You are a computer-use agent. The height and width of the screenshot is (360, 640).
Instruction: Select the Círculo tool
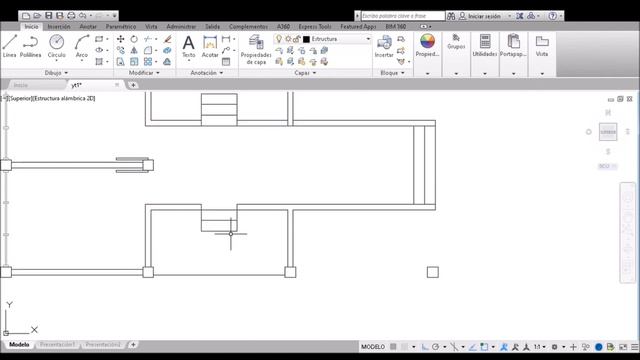pyautogui.click(x=56, y=46)
